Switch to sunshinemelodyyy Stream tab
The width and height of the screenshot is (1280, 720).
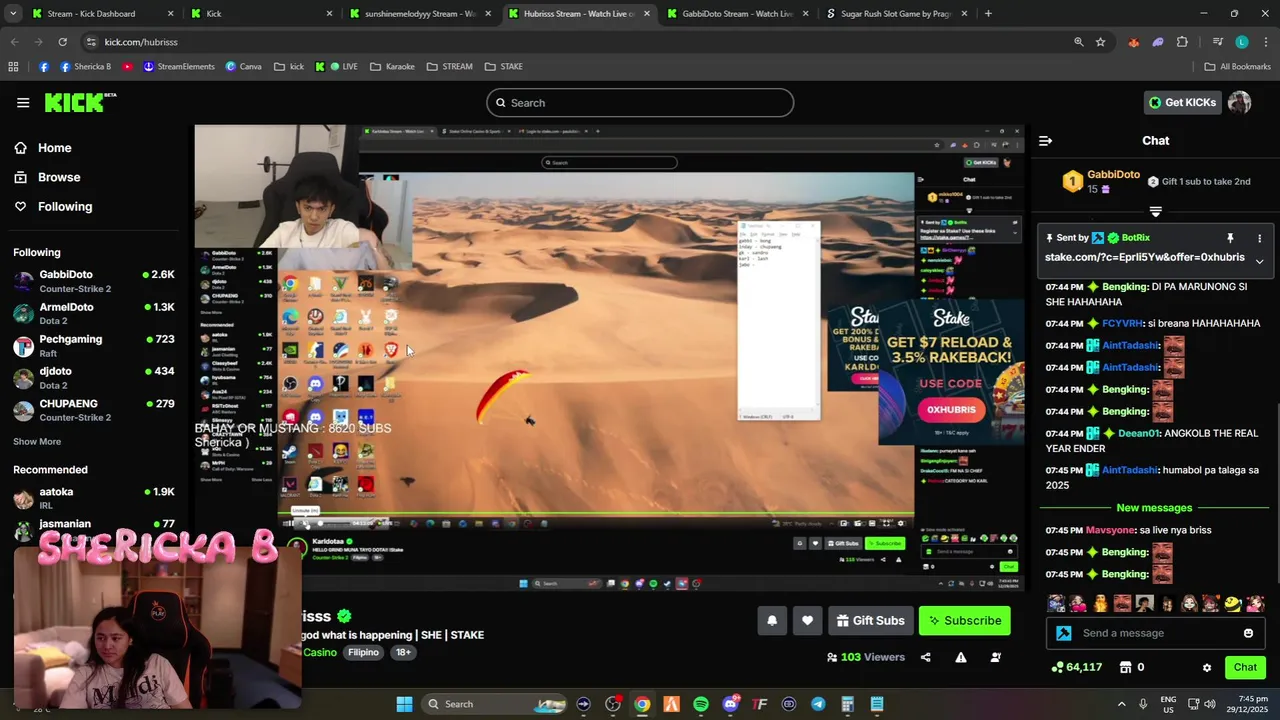[x=419, y=14]
